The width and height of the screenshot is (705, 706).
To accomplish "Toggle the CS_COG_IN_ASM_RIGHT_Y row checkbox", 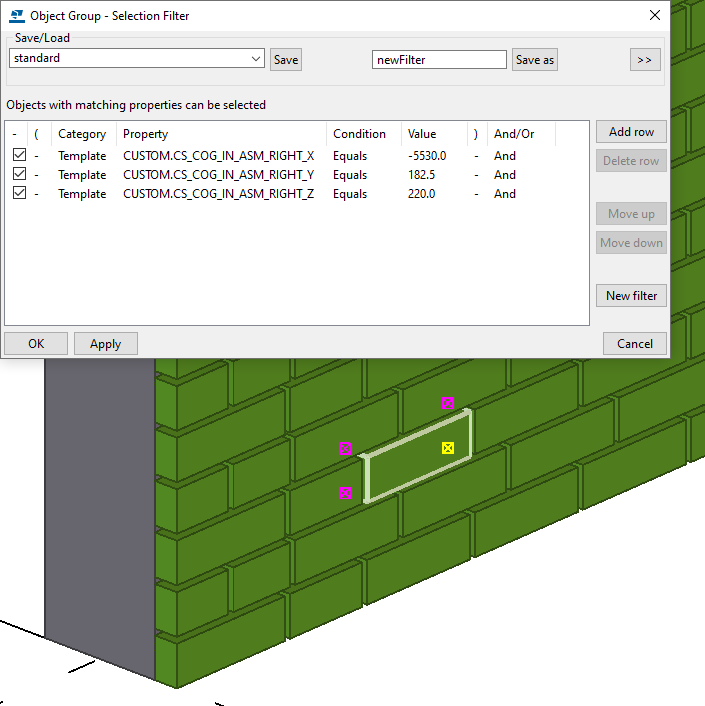I will pyautogui.click(x=19, y=175).
